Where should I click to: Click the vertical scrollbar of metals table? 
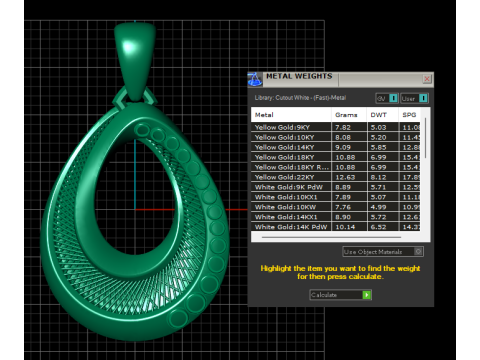pyautogui.click(x=425, y=138)
